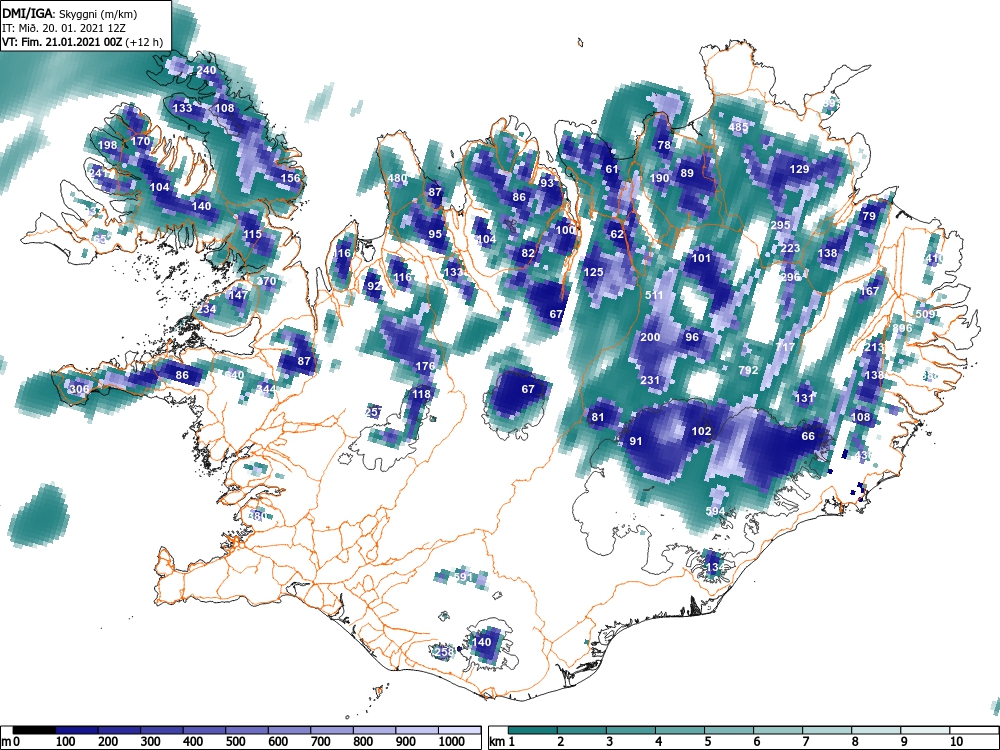Click the map value 129 in the northeast
1000x750 pixels.
click(800, 169)
